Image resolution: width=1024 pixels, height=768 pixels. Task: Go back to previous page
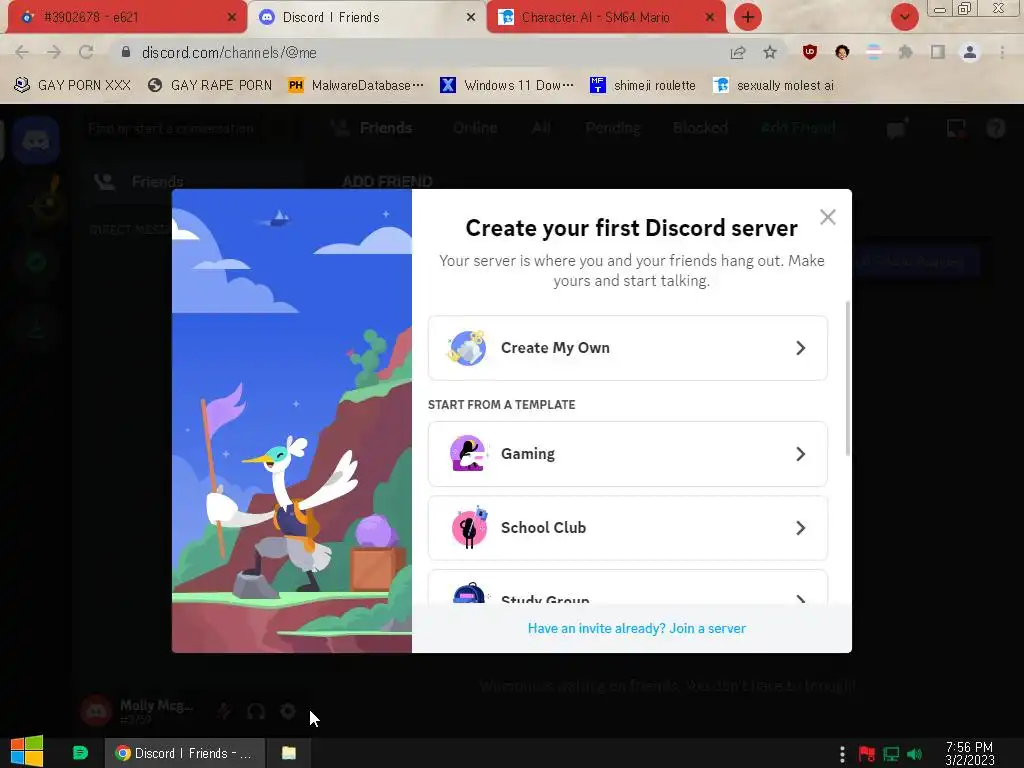(22, 52)
